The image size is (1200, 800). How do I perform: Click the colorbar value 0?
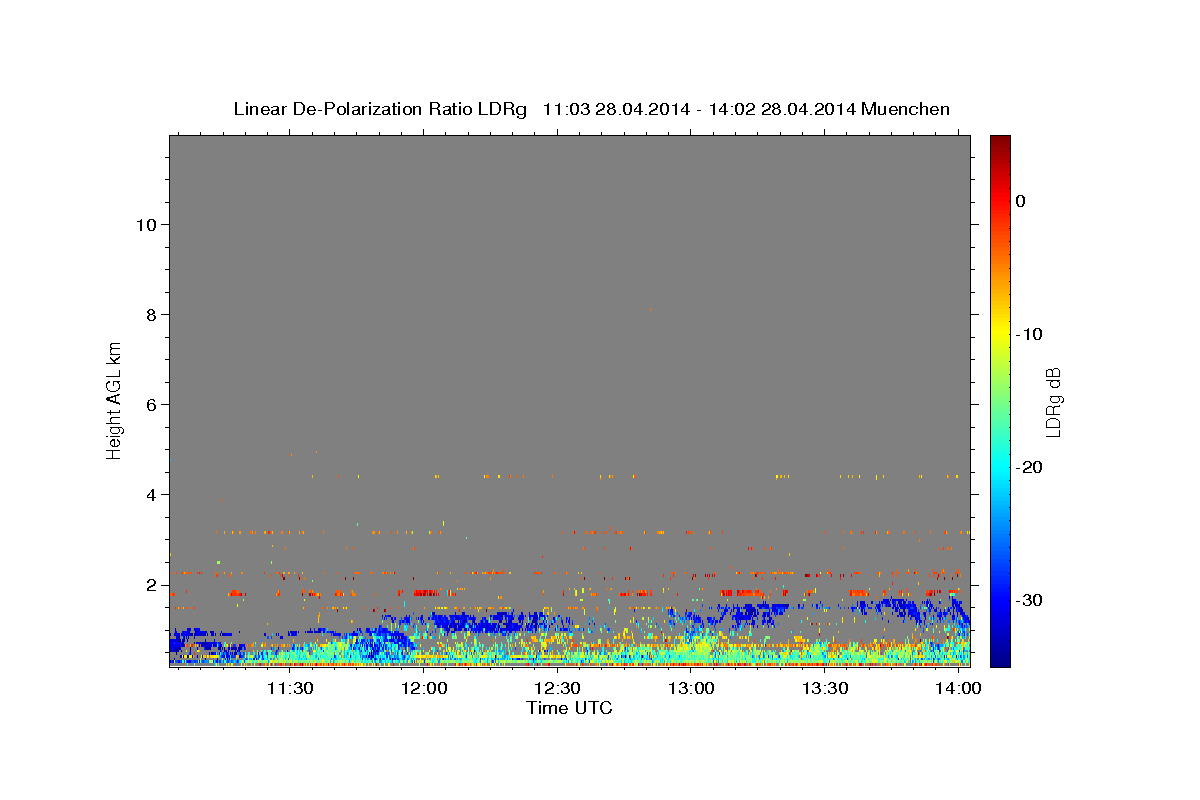(1021, 201)
